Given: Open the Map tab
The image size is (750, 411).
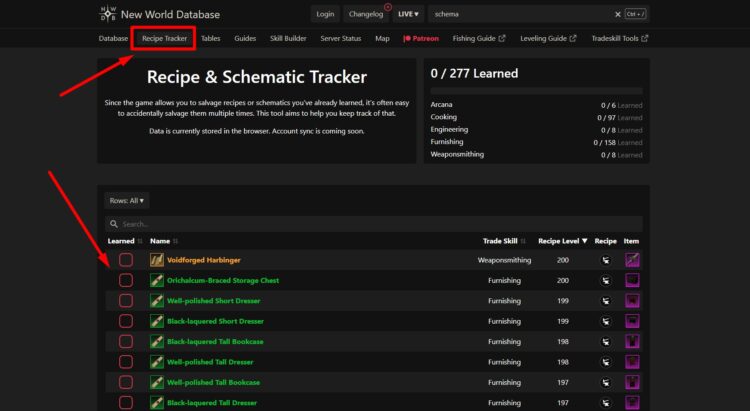Looking at the screenshot, I should (x=382, y=38).
